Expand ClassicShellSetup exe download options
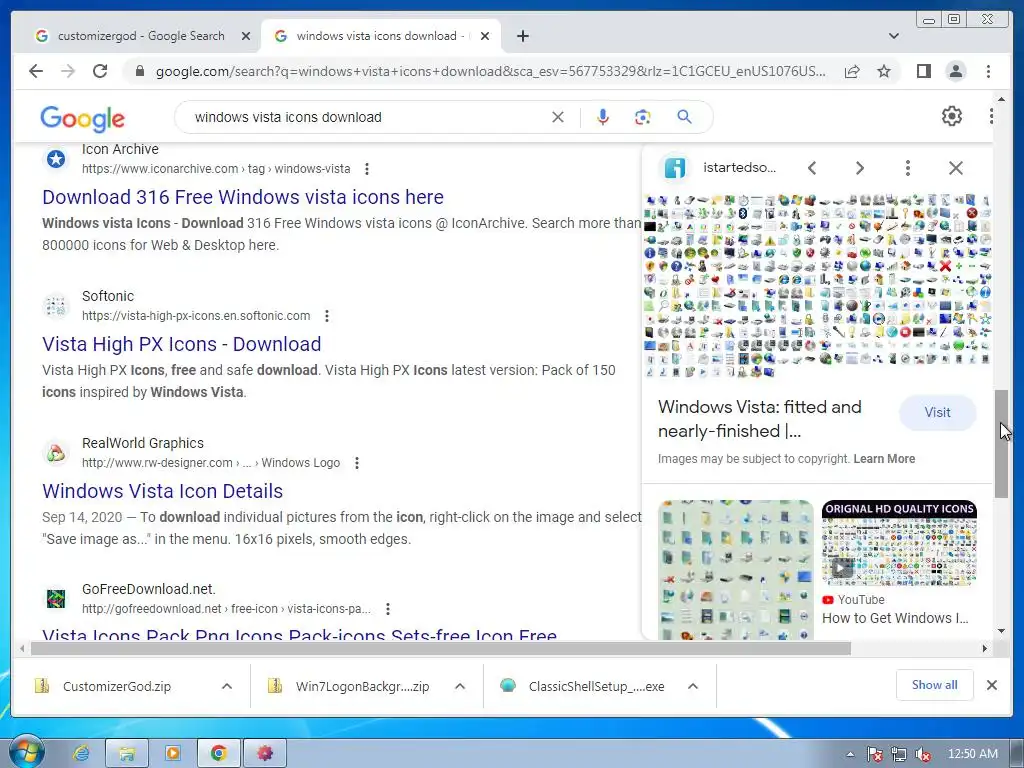This screenshot has height=768, width=1024. pos(693,686)
